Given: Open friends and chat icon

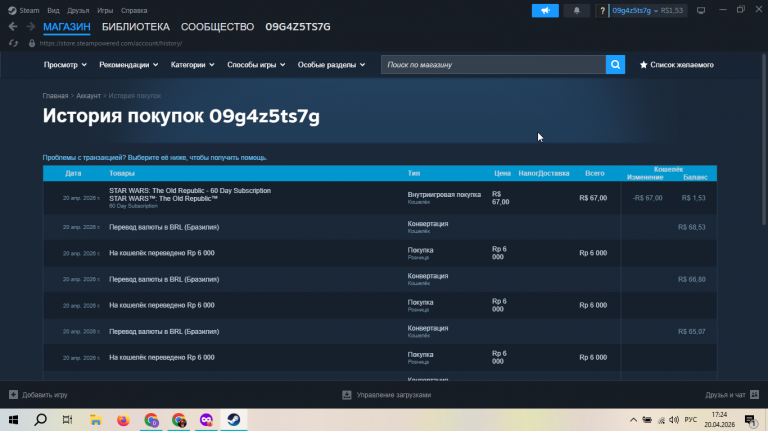Looking at the screenshot, I should [x=754, y=395].
